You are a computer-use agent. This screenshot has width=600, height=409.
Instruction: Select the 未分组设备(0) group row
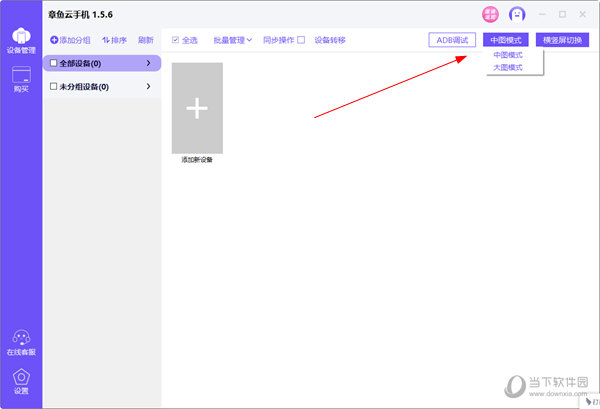pyautogui.click(x=102, y=86)
